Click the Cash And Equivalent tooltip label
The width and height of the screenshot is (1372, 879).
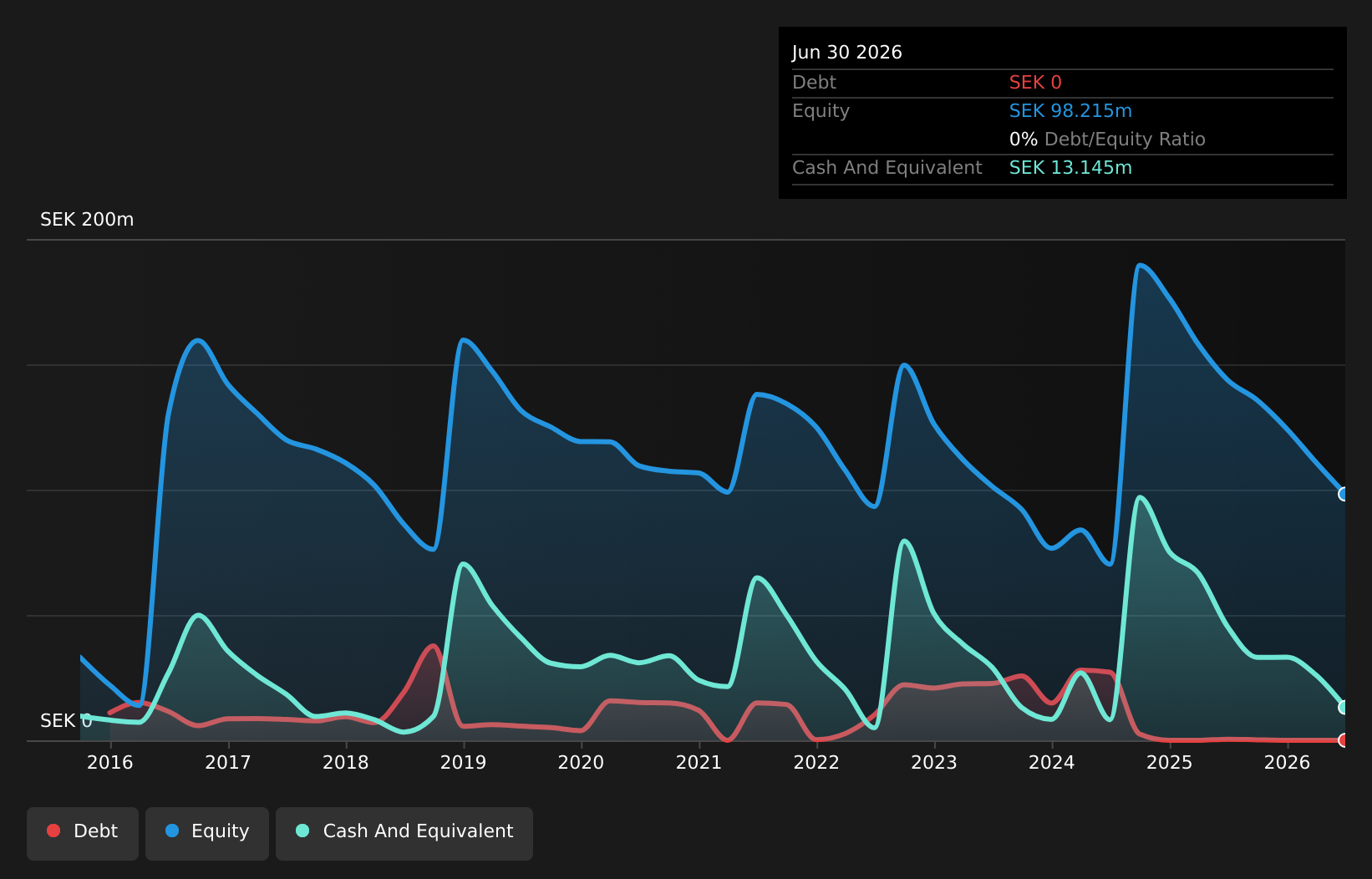[887, 168]
